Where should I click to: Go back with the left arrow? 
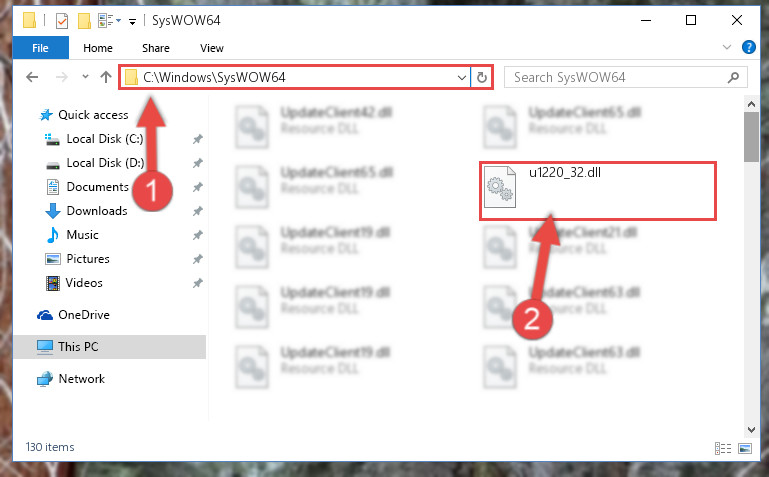pos(32,77)
